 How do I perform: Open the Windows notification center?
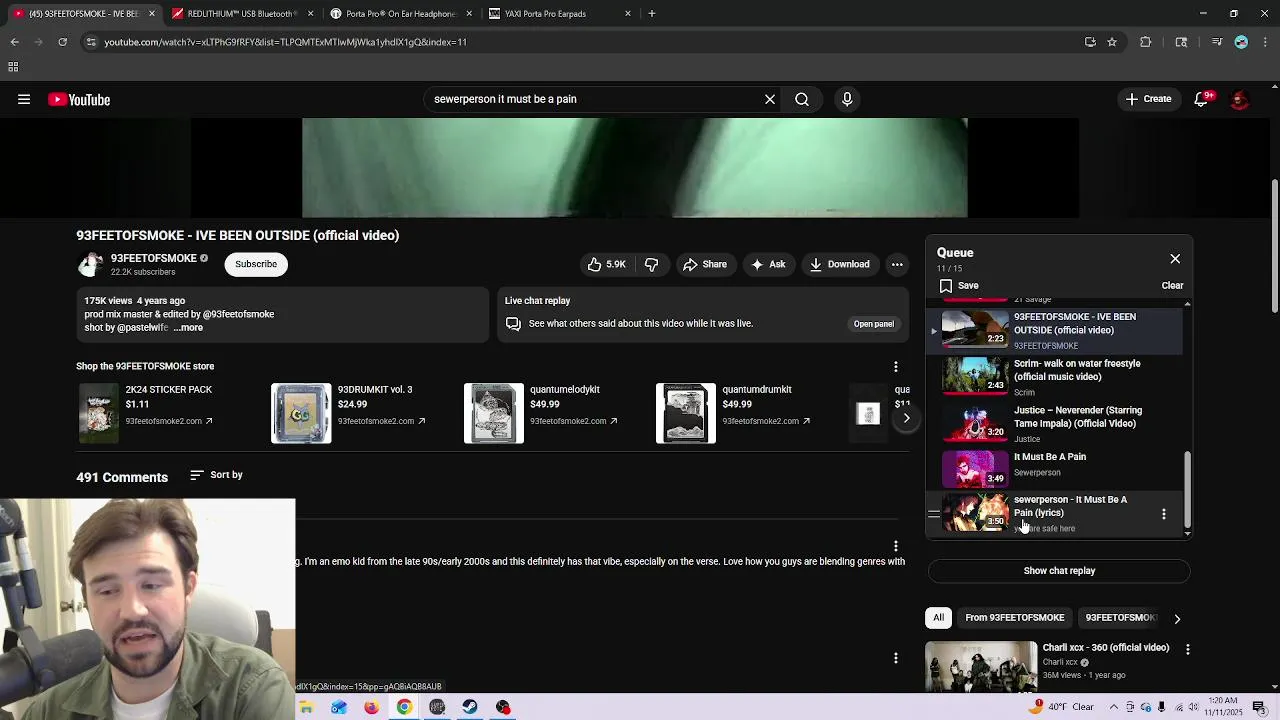1259,707
